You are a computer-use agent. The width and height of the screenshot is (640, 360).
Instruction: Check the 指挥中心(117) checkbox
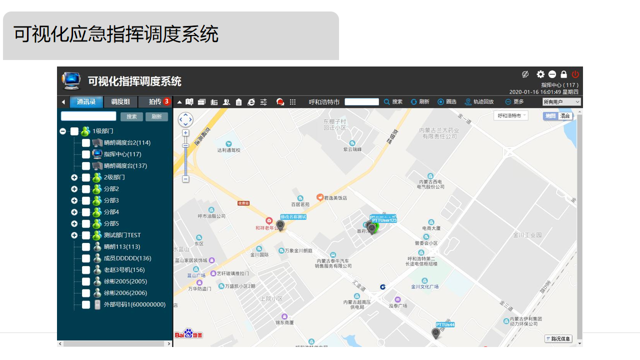86,154
